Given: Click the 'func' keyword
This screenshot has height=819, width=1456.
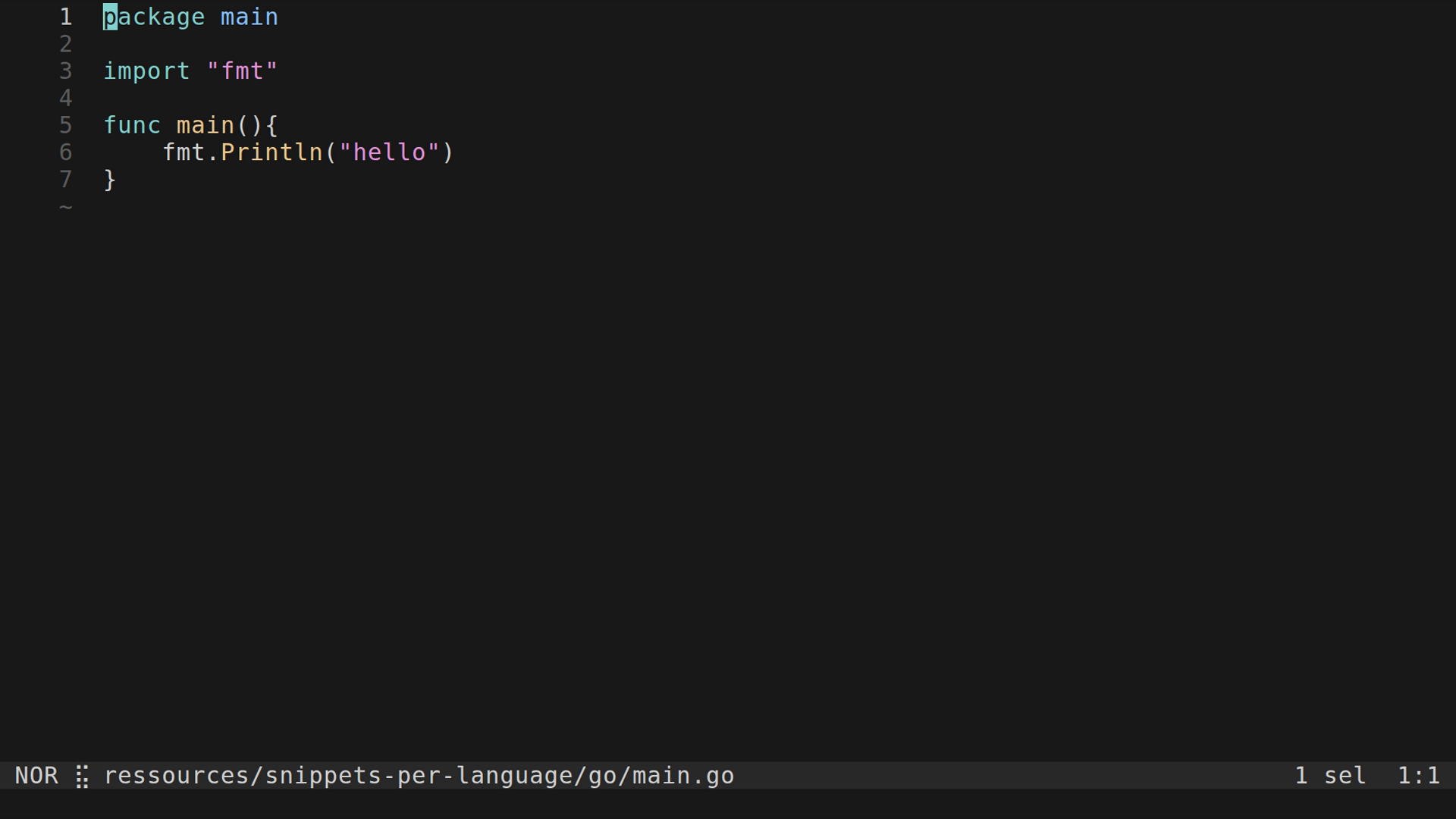Looking at the screenshot, I should [132, 125].
